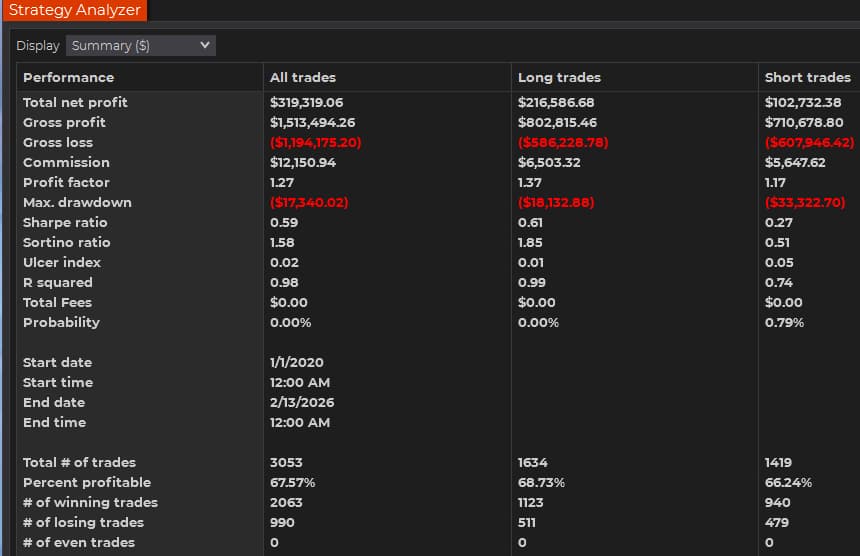Image resolution: width=860 pixels, height=556 pixels.
Task: Click Long profit factor 1.37
Action: (x=530, y=183)
